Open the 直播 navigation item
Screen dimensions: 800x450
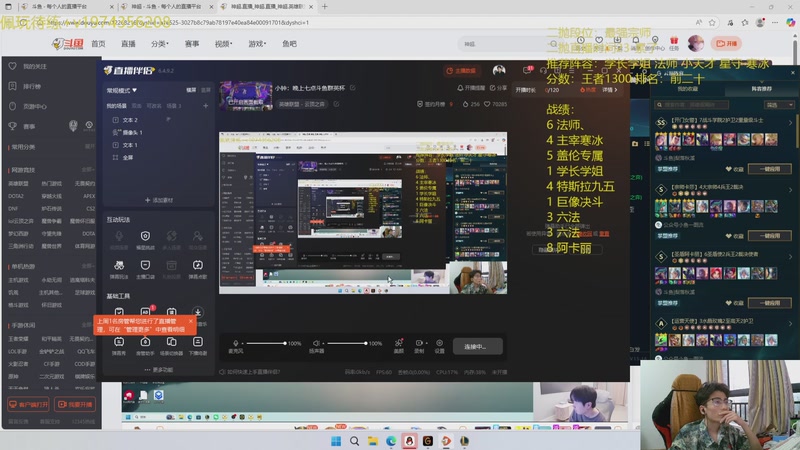coord(128,44)
